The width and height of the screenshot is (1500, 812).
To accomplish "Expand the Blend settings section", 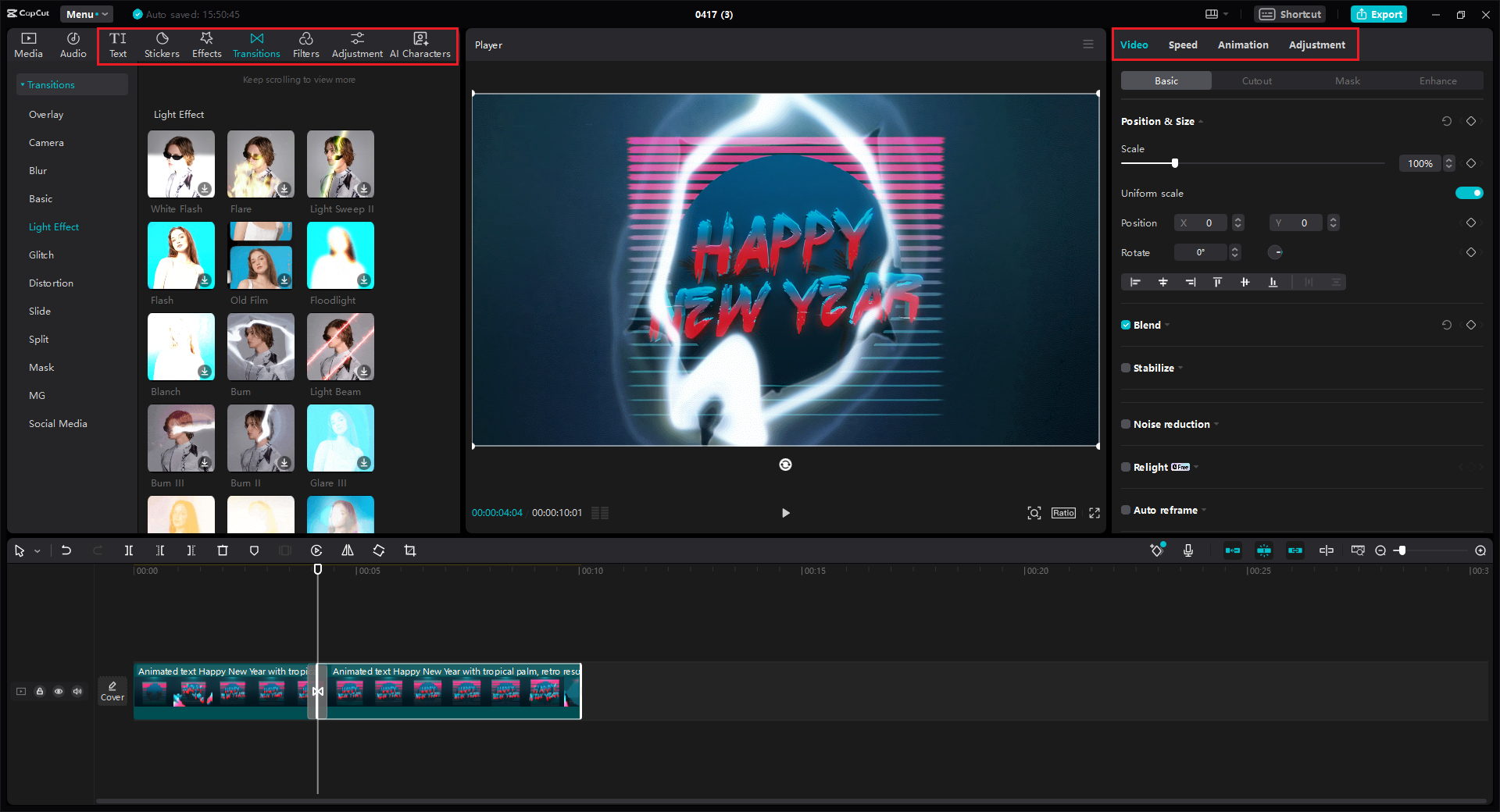I will coord(1168,325).
